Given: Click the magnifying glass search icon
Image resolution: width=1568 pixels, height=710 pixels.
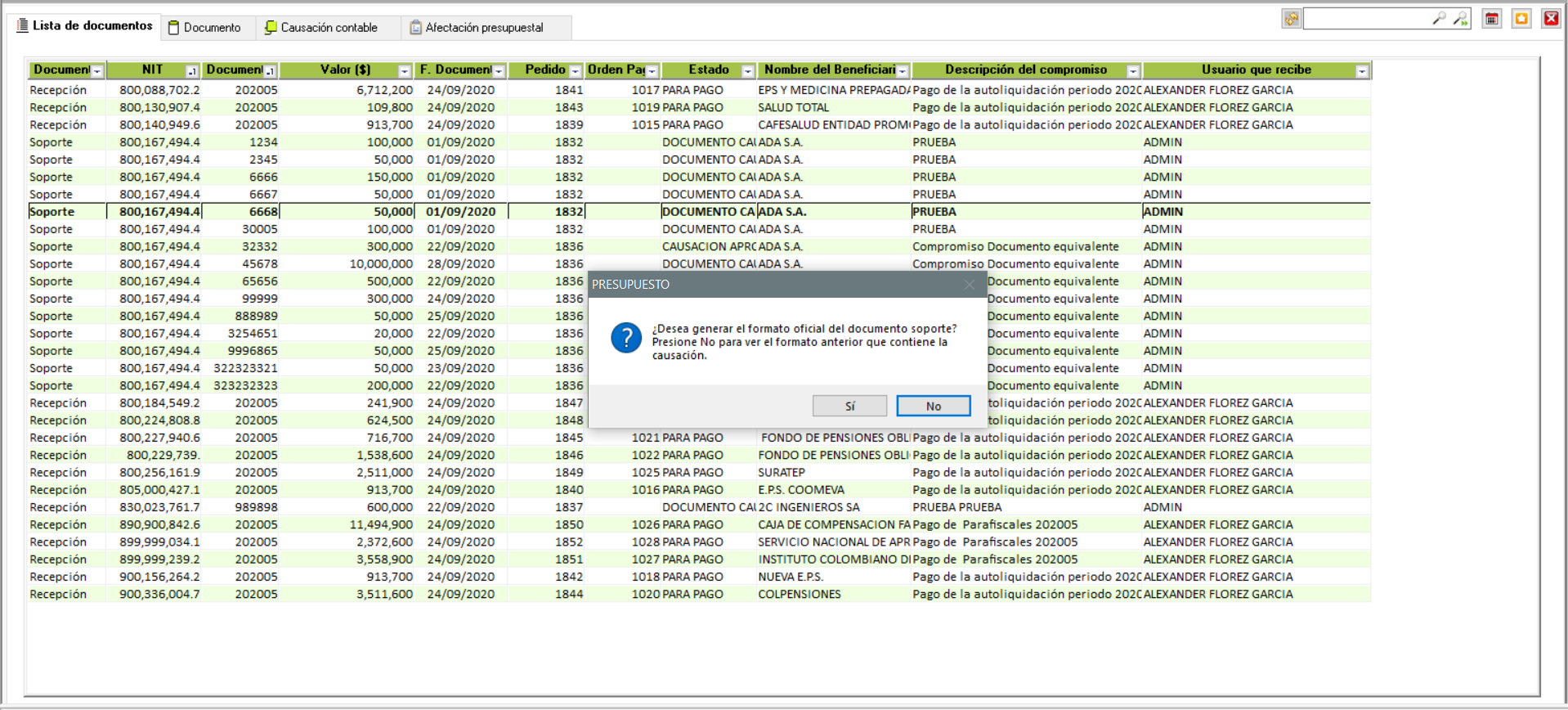Looking at the screenshot, I should (x=1439, y=19).
